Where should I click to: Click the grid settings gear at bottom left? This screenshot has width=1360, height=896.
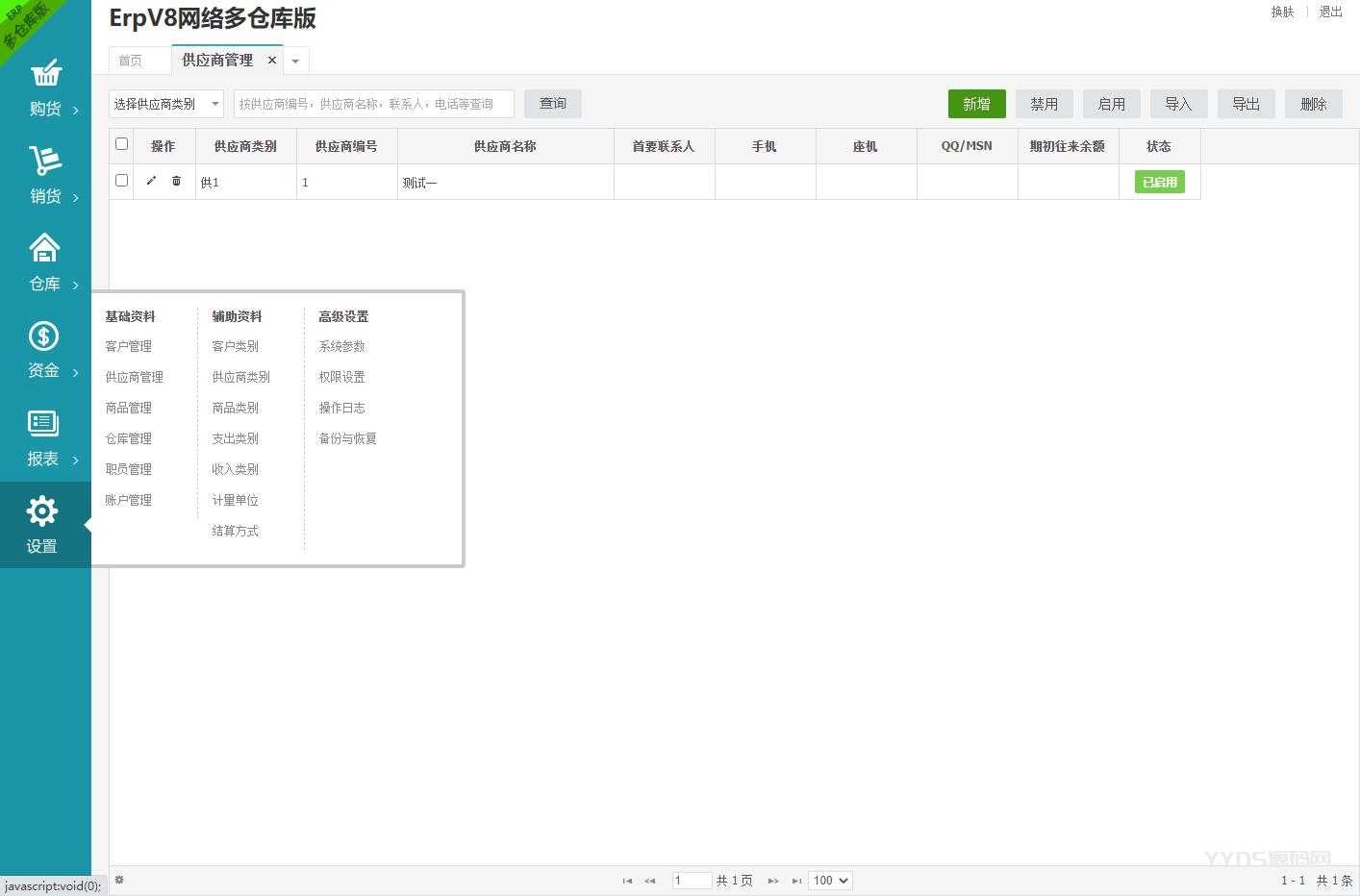(119, 880)
